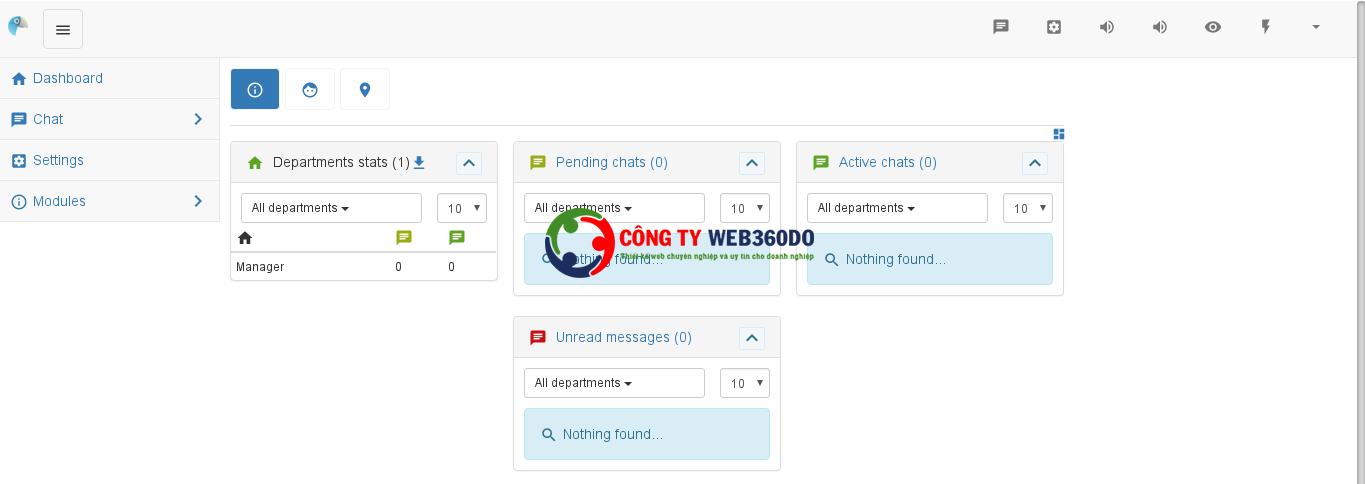Toggle the hamburger sidebar menu button

tap(63, 29)
